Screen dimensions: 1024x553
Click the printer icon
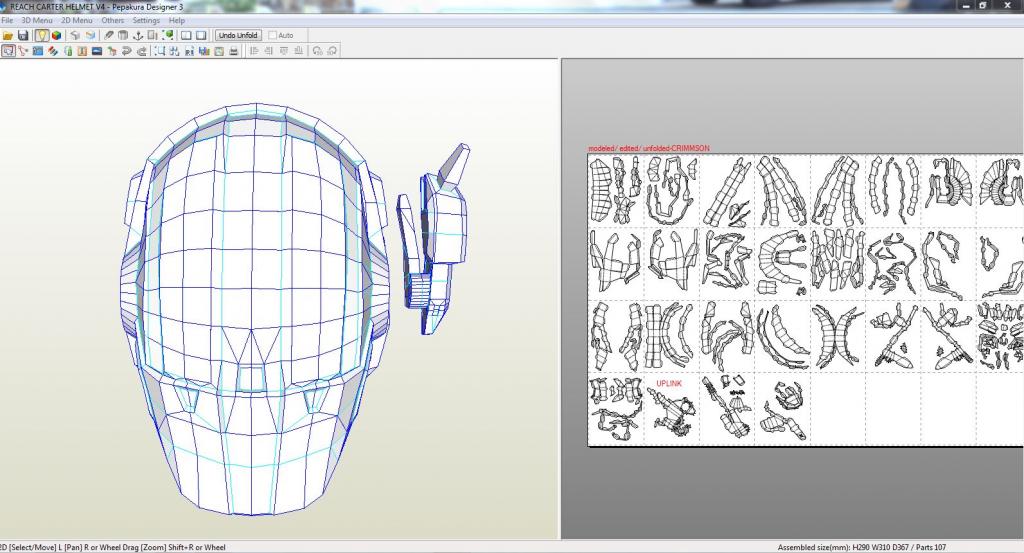pyautogui.click(x=233, y=51)
